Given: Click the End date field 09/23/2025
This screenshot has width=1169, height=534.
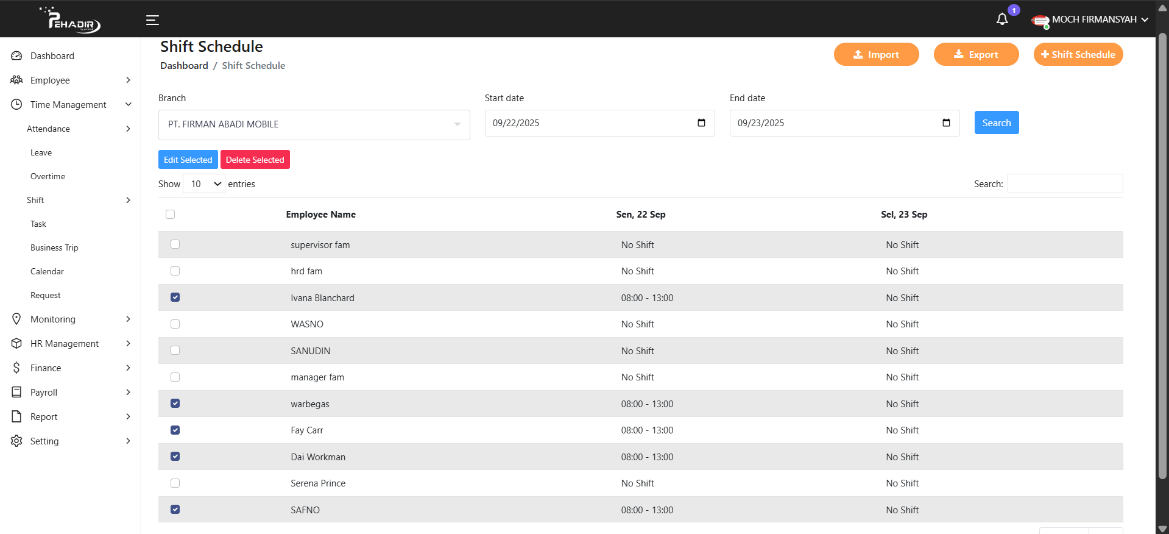Looking at the screenshot, I should 845,123.
